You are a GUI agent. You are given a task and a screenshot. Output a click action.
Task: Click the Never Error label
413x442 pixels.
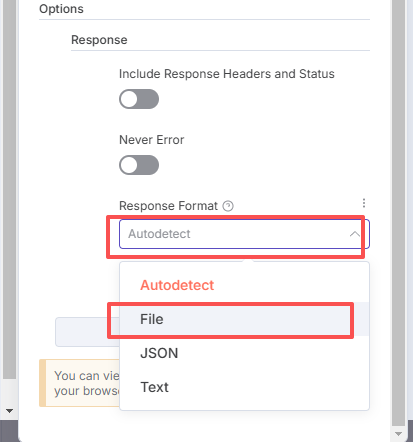click(x=151, y=140)
